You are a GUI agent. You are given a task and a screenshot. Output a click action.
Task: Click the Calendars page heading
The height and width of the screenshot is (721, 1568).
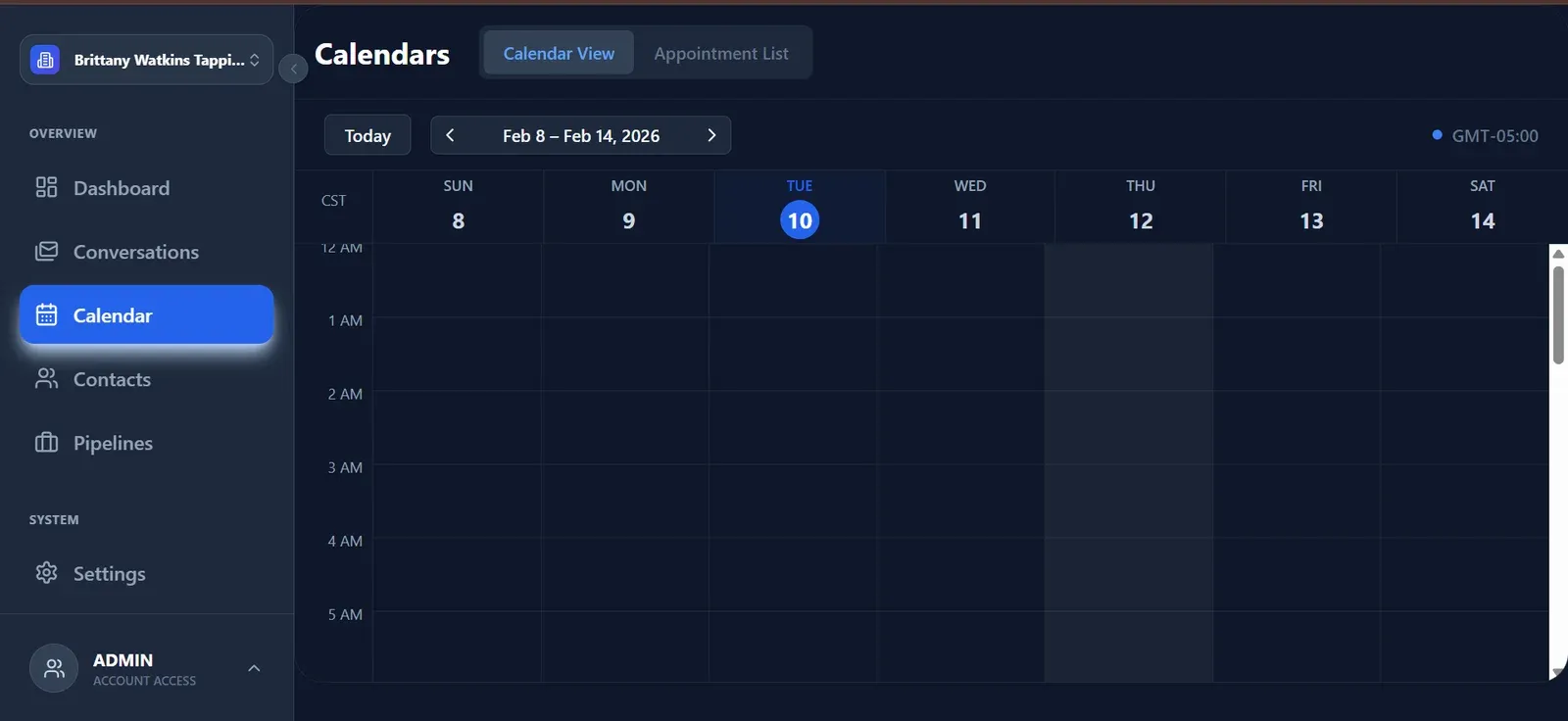(382, 53)
